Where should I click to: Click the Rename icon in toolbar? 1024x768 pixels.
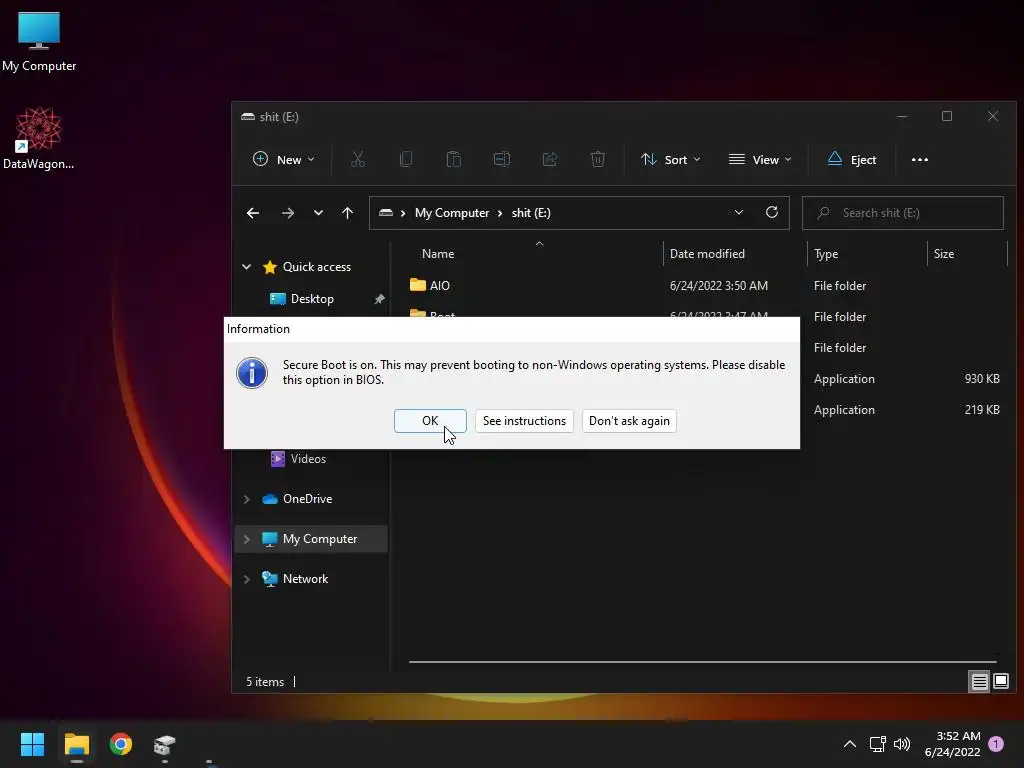click(502, 159)
